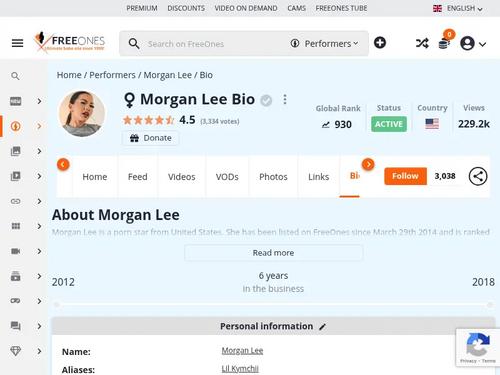Click the sidebar store box icon
This screenshot has height=375, width=500.
(x=16, y=276)
